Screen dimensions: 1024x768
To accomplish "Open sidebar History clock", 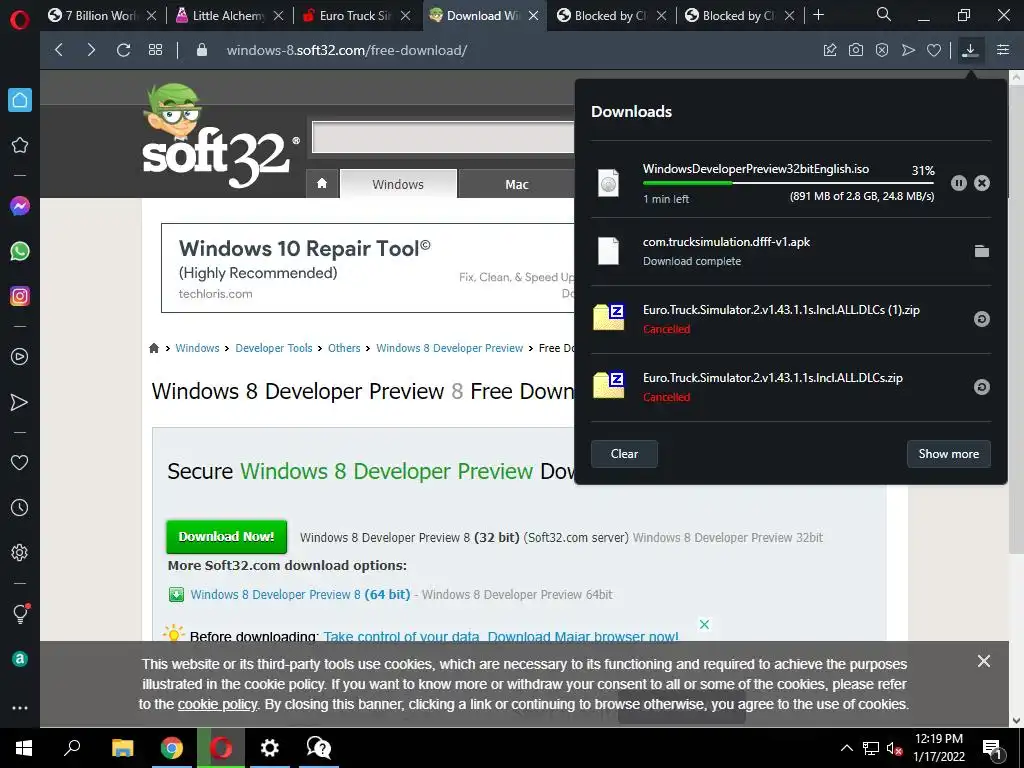I will (x=20, y=507).
